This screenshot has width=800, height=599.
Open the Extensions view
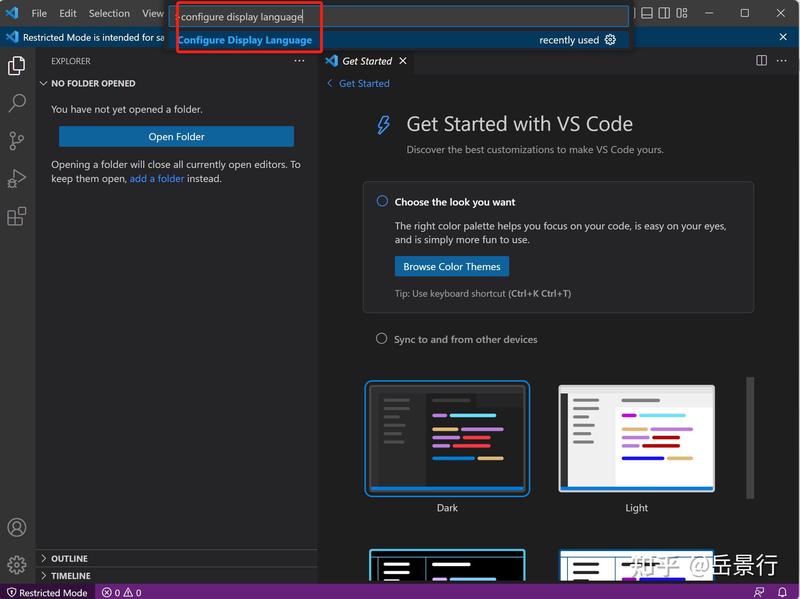click(x=16, y=216)
